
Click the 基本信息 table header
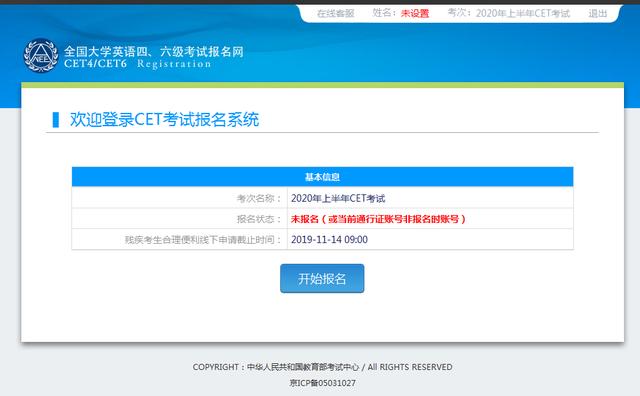tap(322, 177)
